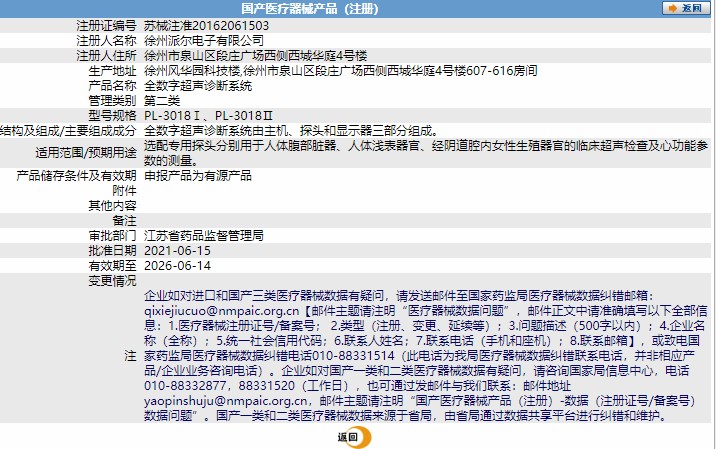
Task: Click the 注 label beside the notice
Action: (130, 356)
